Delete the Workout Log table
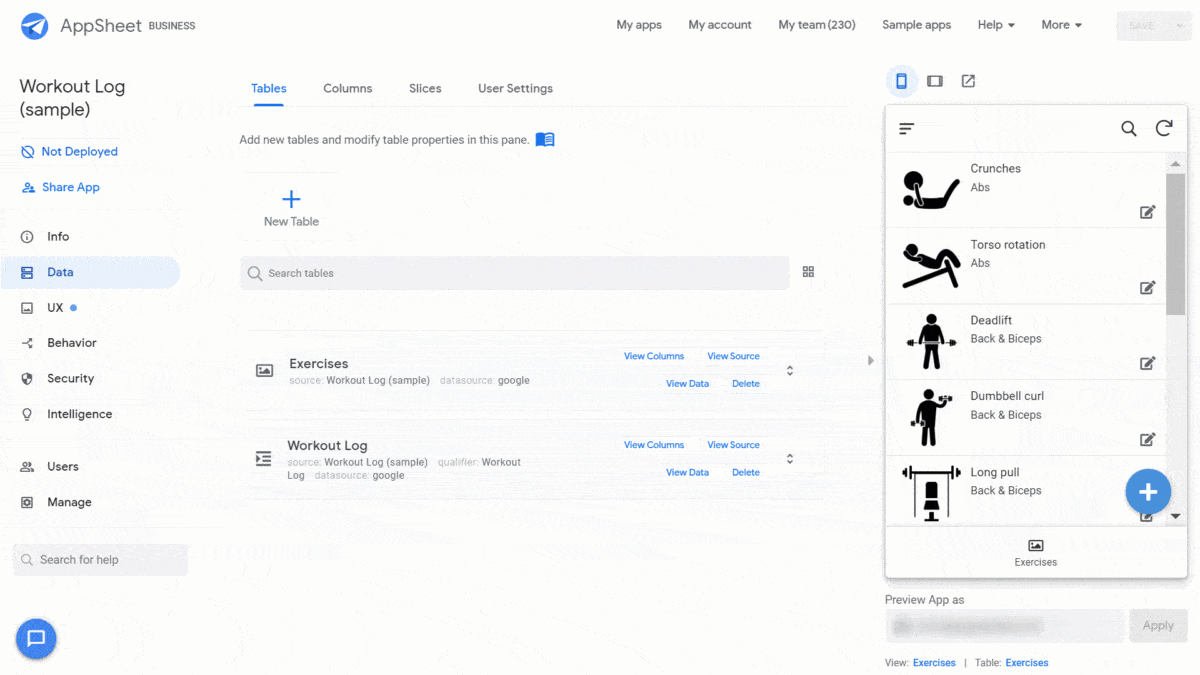Viewport: 1200px width, 675px height. (x=746, y=473)
